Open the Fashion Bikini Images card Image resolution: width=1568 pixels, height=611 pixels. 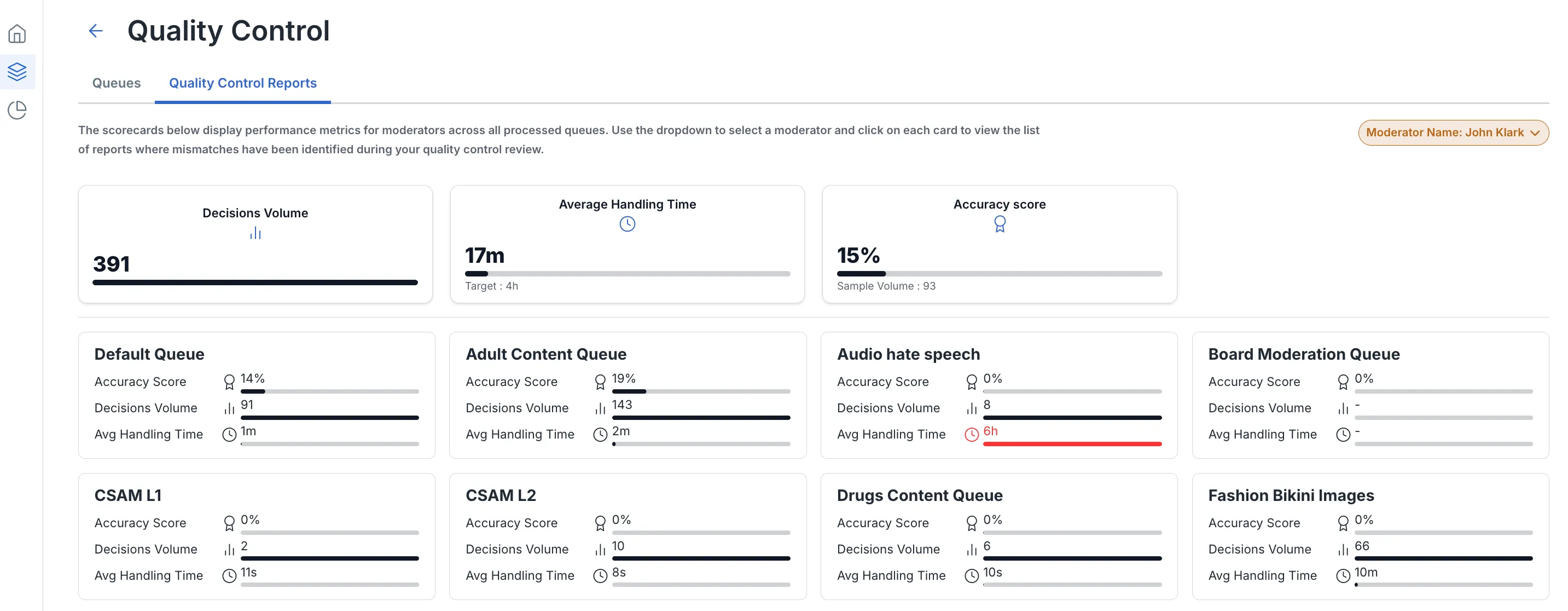click(x=1370, y=537)
